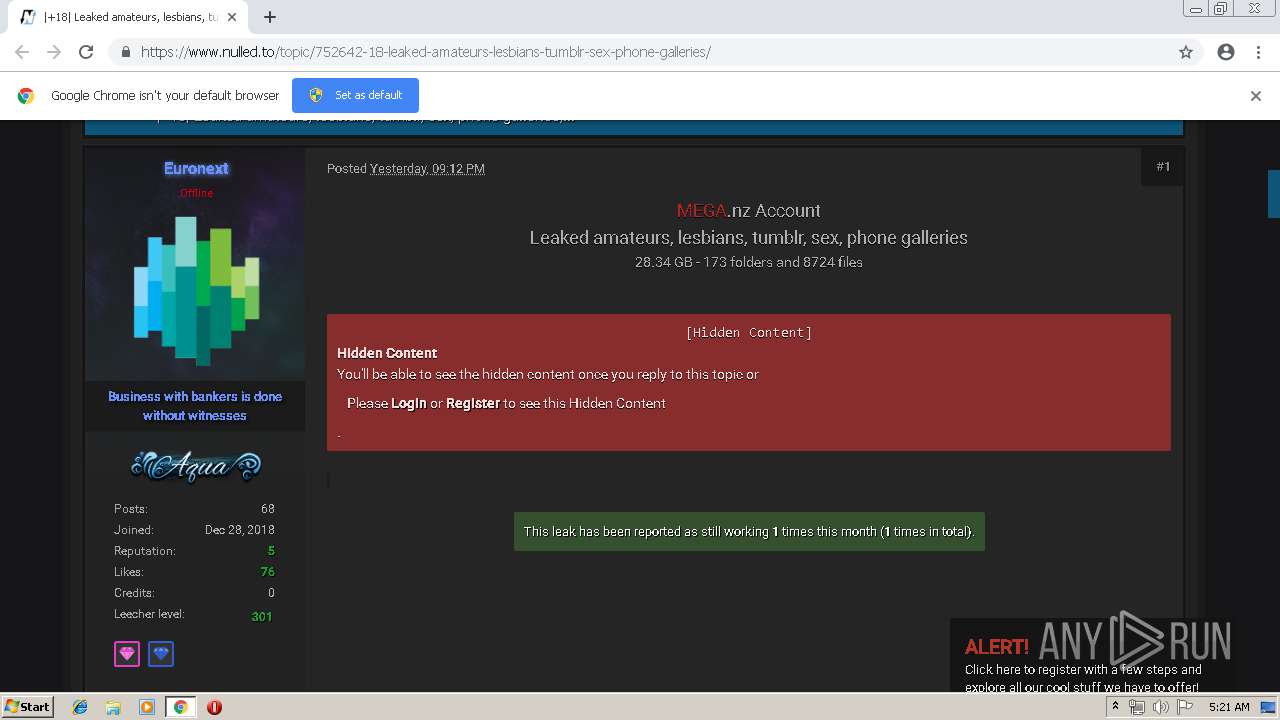Viewport: 1280px width, 720px height.
Task: Click the Register link in hidden content
Action: (x=473, y=403)
